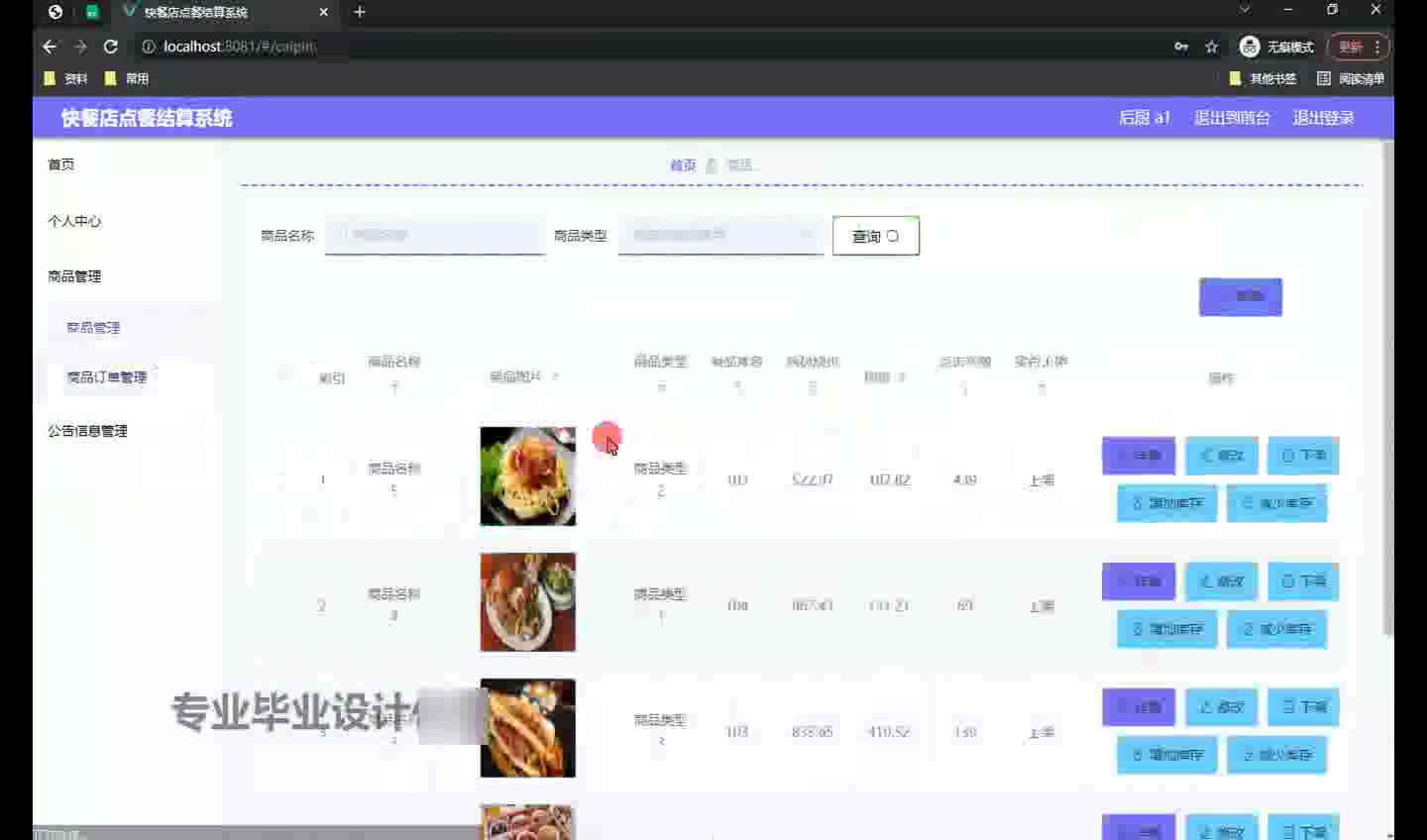Open 首页 in the left sidebar
Viewport: 1427px width, 840px height.
(x=61, y=164)
